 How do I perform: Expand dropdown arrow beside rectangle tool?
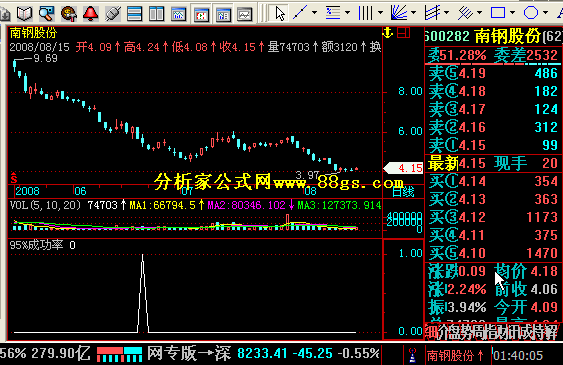tap(513, 13)
